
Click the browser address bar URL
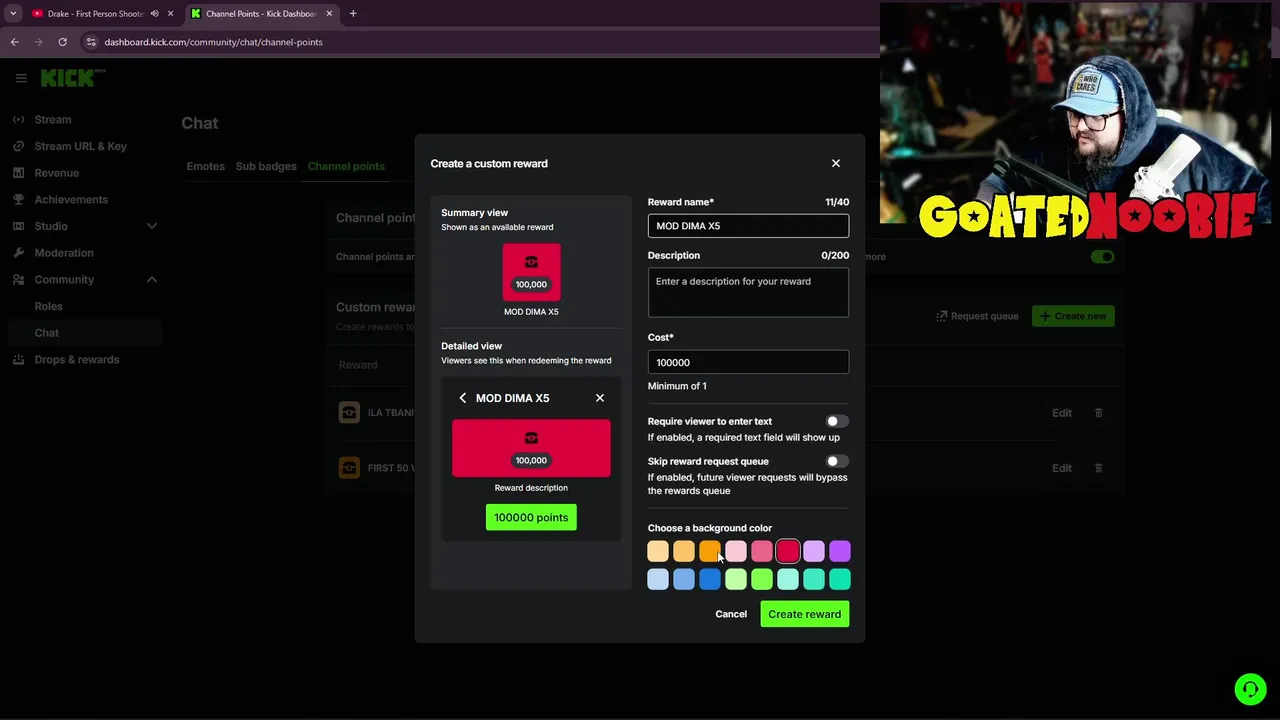pyautogui.click(x=213, y=42)
